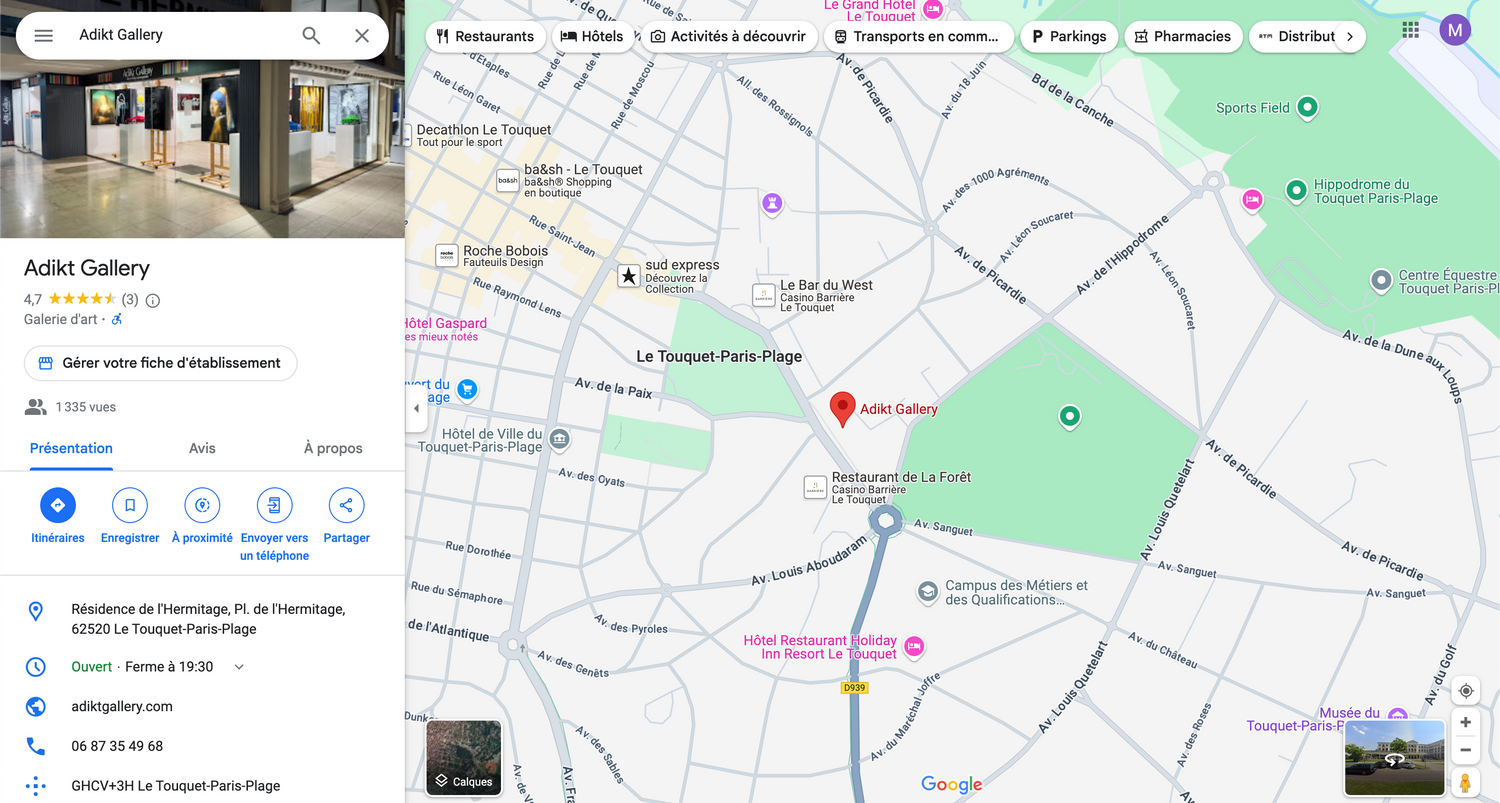Viewport: 1500px width, 803px height.
Task: Click Gérer votre fiche d'établissement button
Action: pos(160,363)
